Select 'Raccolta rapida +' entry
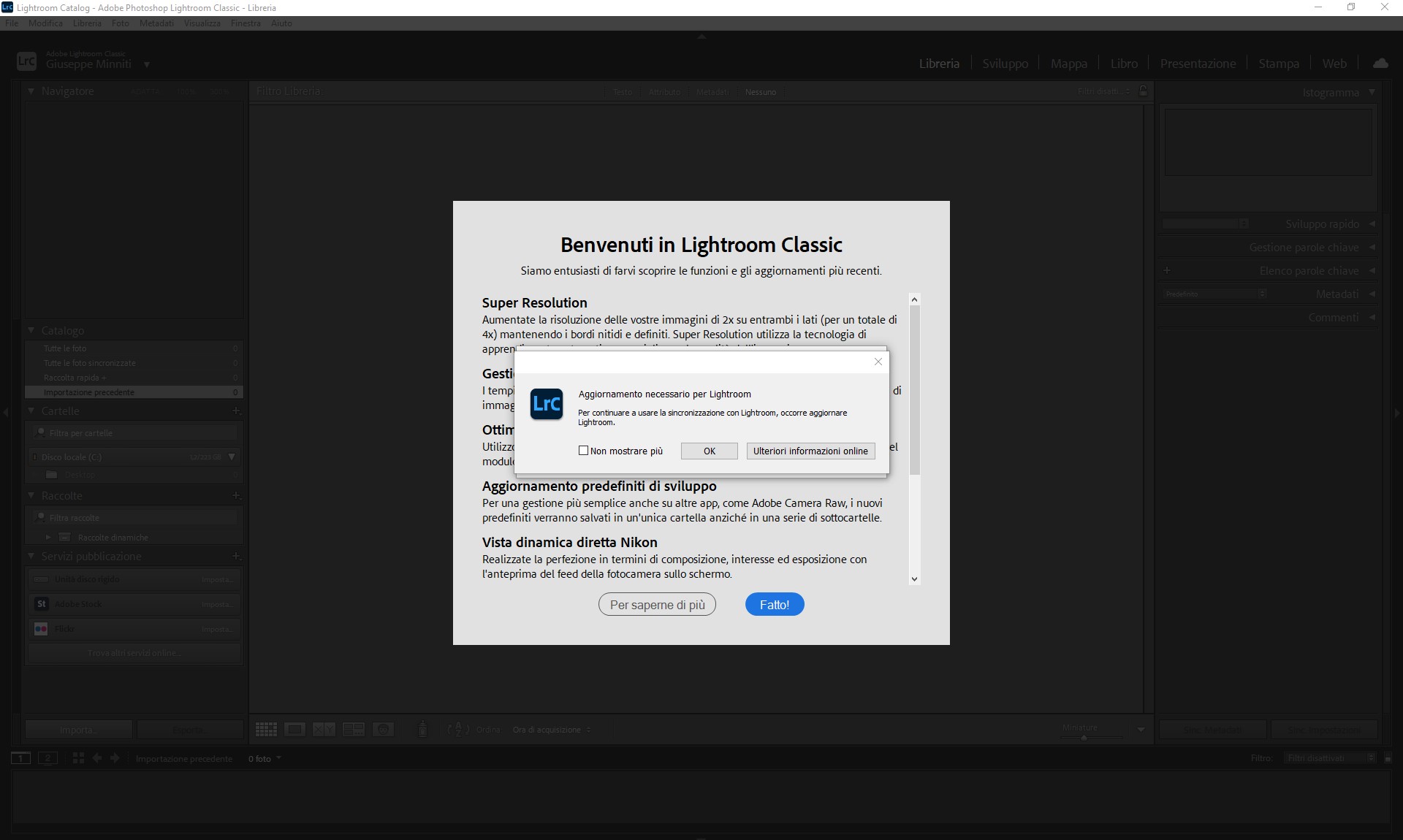The image size is (1403, 840). tap(134, 378)
